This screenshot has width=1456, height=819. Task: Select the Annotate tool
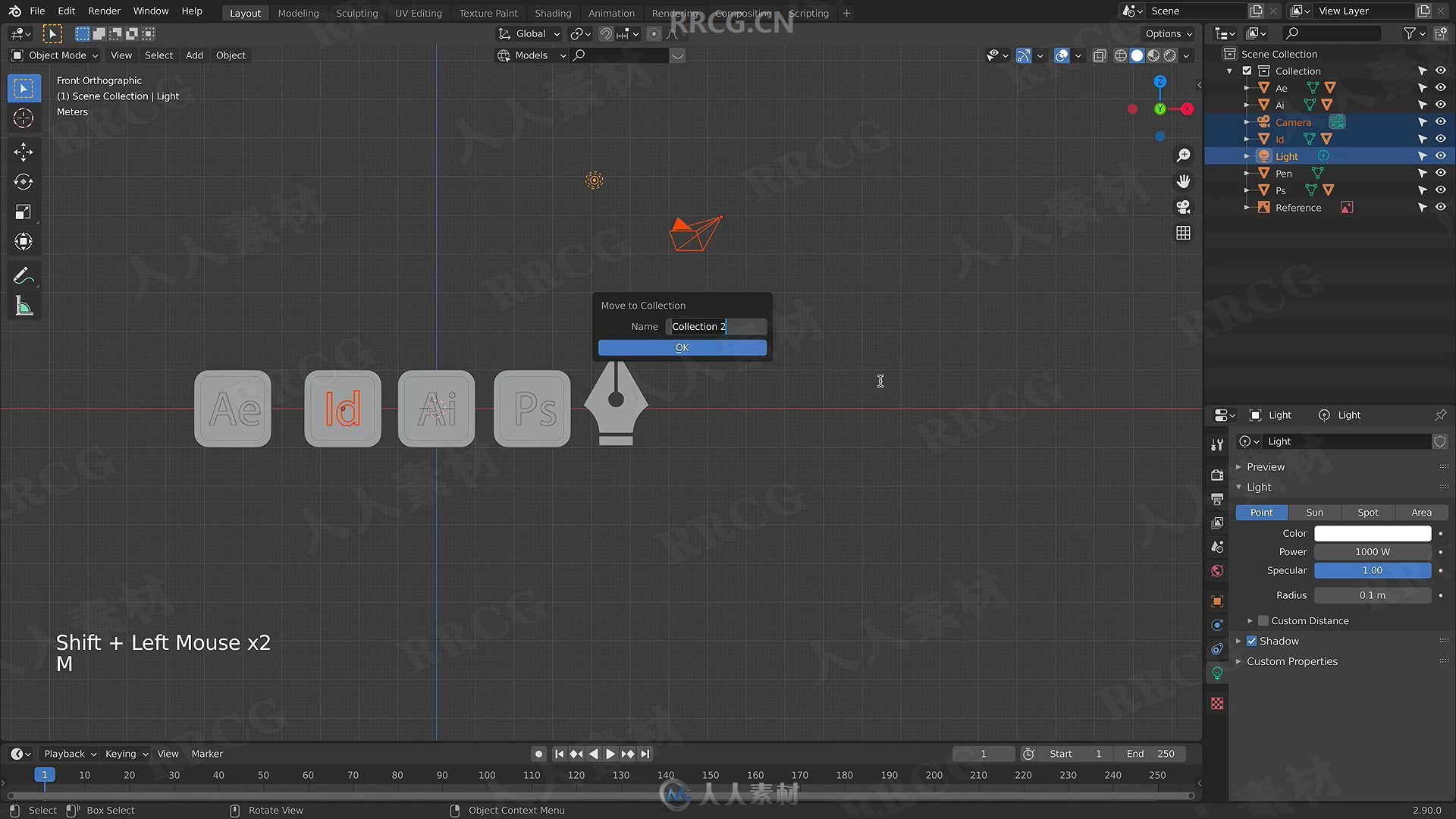(x=24, y=276)
